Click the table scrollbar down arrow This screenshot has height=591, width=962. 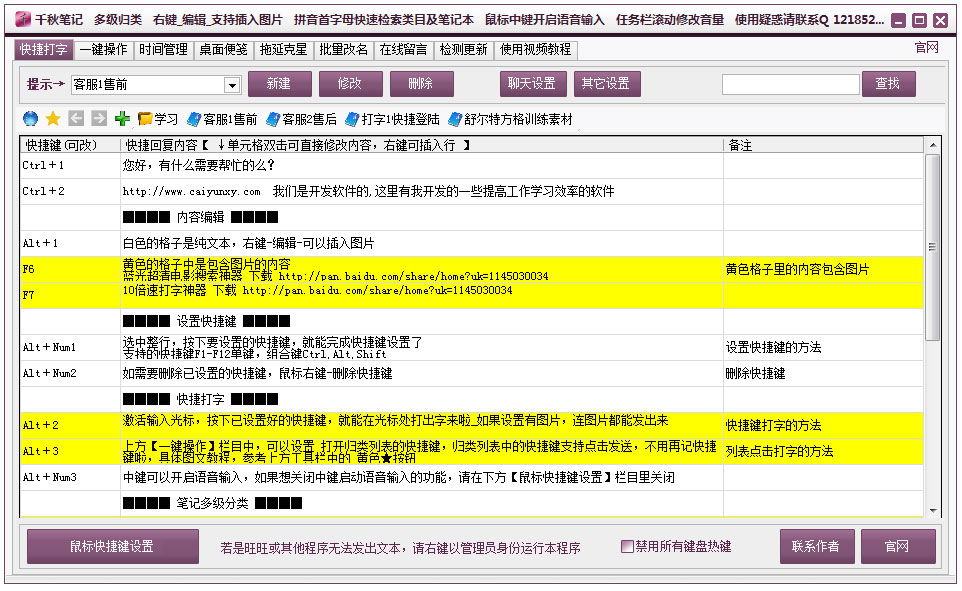click(x=933, y=511)
